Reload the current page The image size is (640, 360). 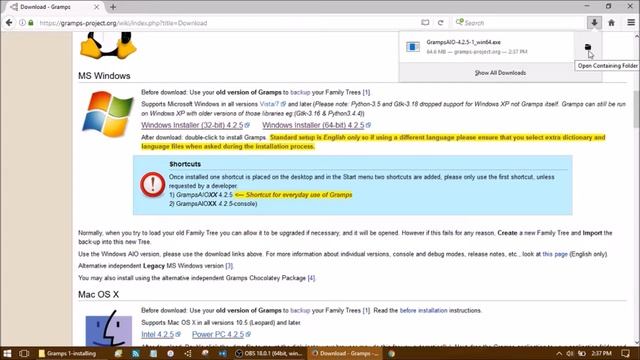[440, 23]
